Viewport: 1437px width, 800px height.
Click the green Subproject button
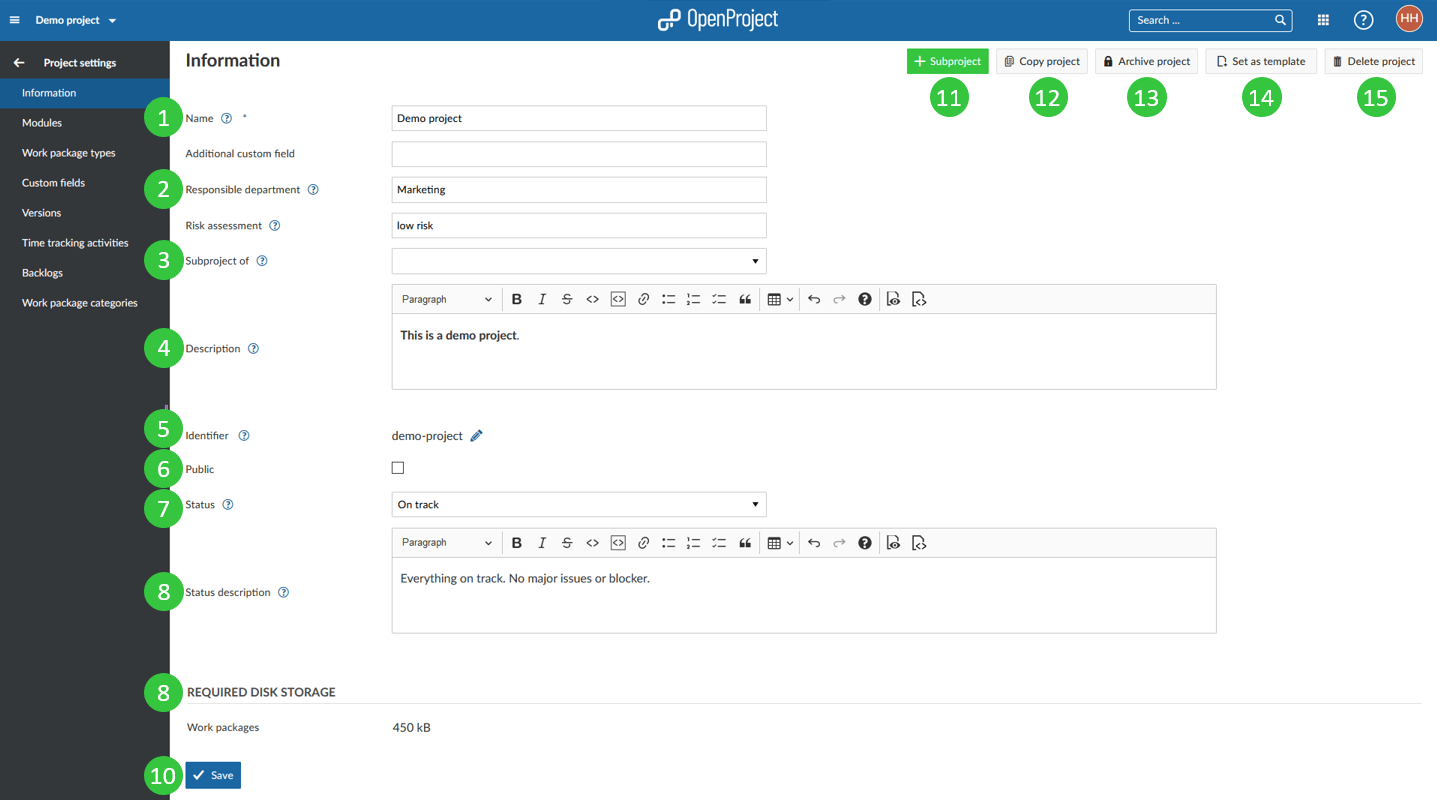click(x=947, y=61)
